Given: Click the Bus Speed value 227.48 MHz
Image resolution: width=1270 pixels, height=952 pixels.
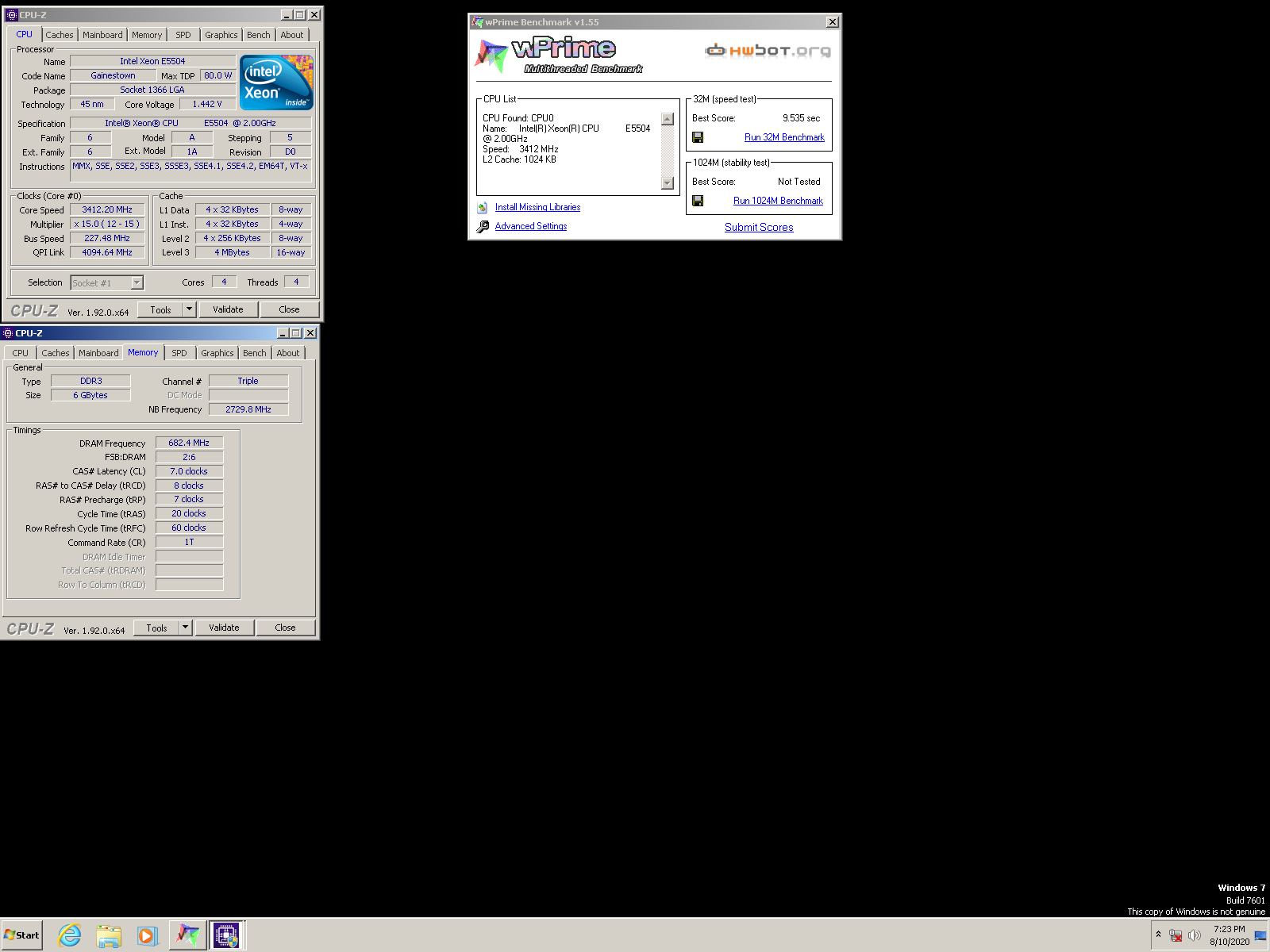Looking at the screenshot, I should 107,238.
